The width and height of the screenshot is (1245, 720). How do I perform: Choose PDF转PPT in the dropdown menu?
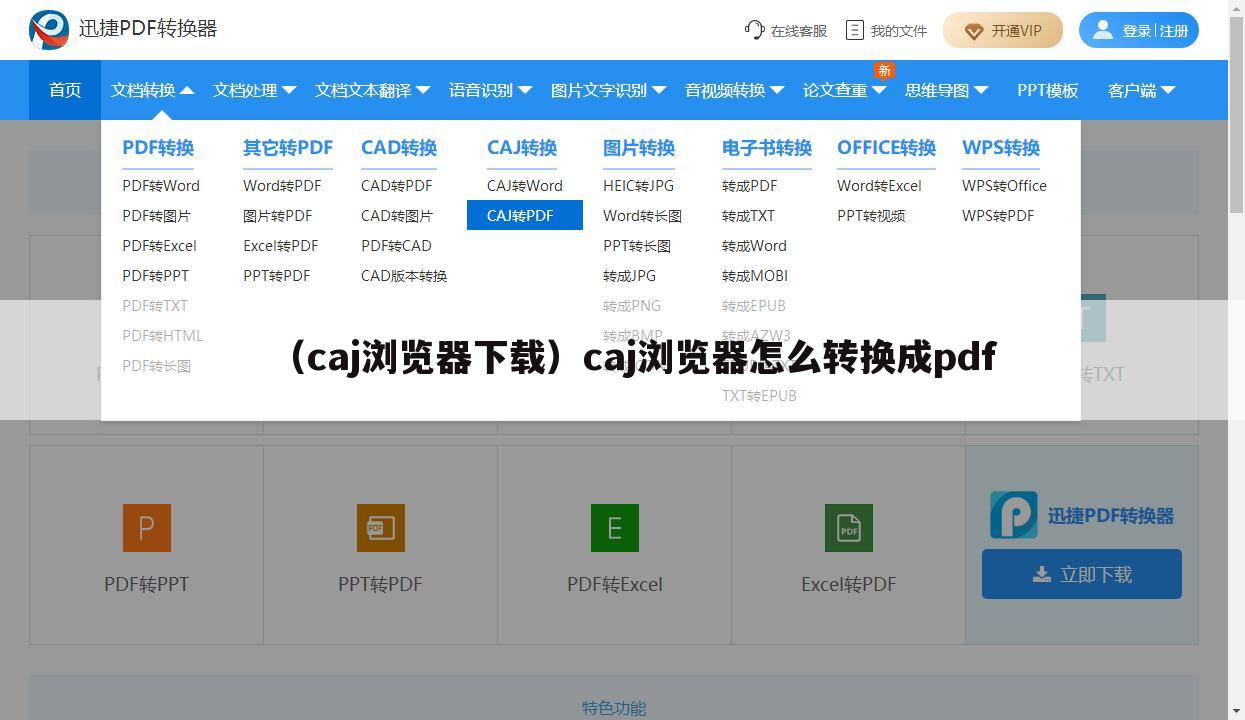point(155,275)
